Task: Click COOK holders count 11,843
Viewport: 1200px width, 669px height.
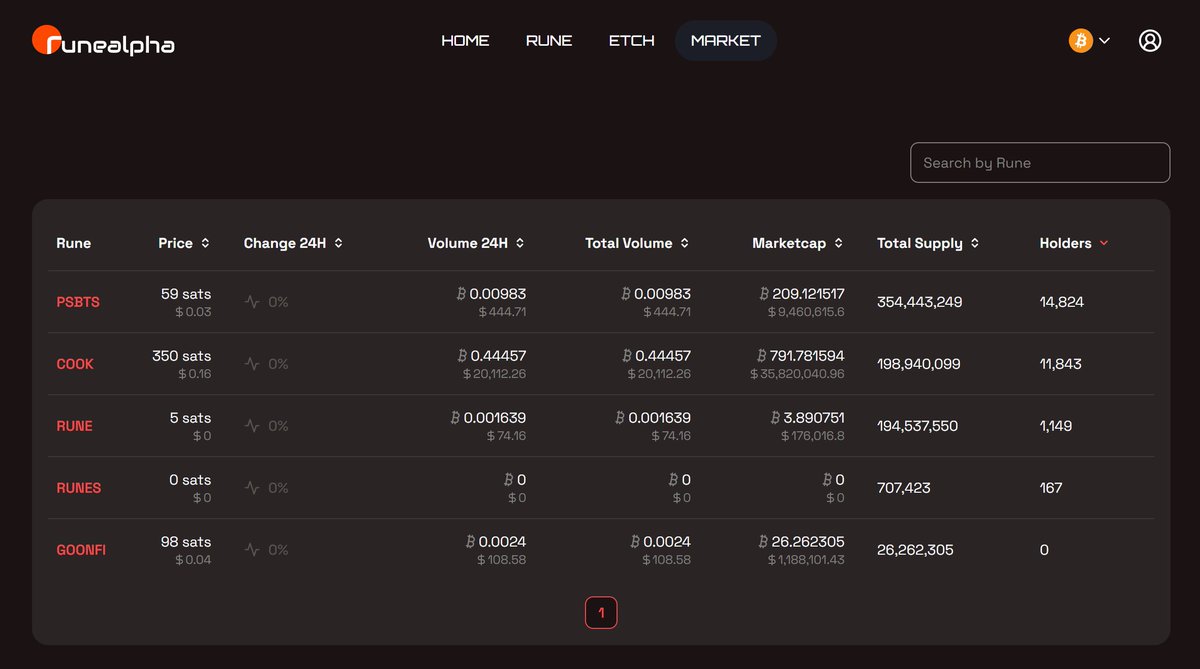Action: click(1061, 364)
